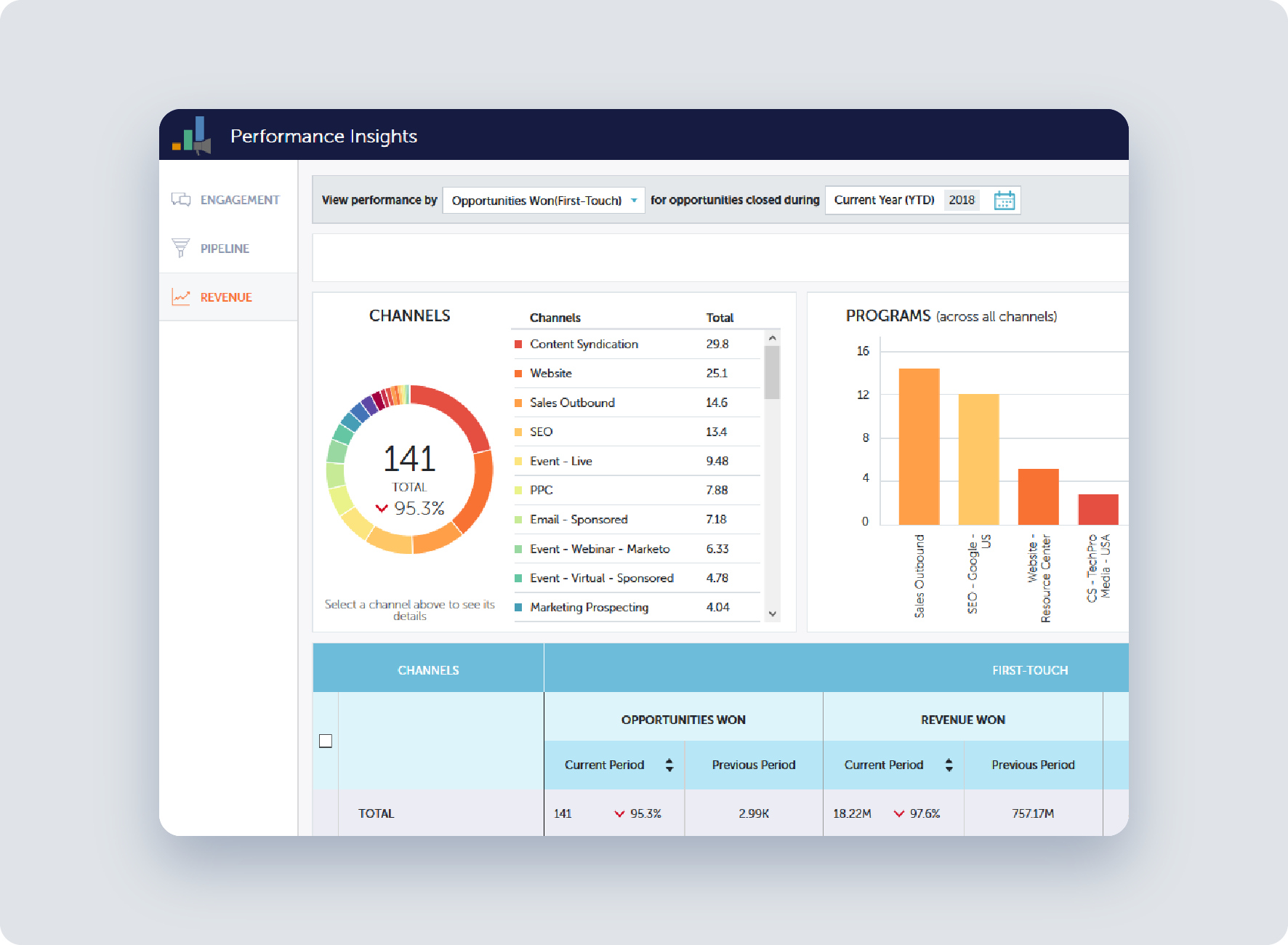Screen dimensions: 1288x945
Task: Switch to the ENGAGEMENT navigation item
Action: (x=240, y=198)
